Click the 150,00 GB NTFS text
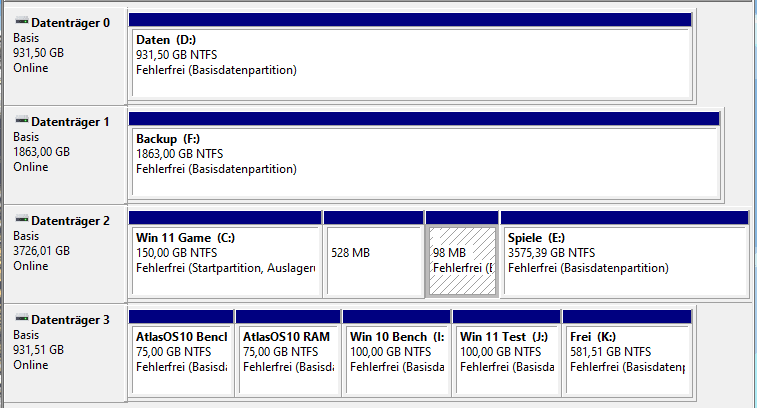This screenshot has height=408, width=757. tap(177, 253)
